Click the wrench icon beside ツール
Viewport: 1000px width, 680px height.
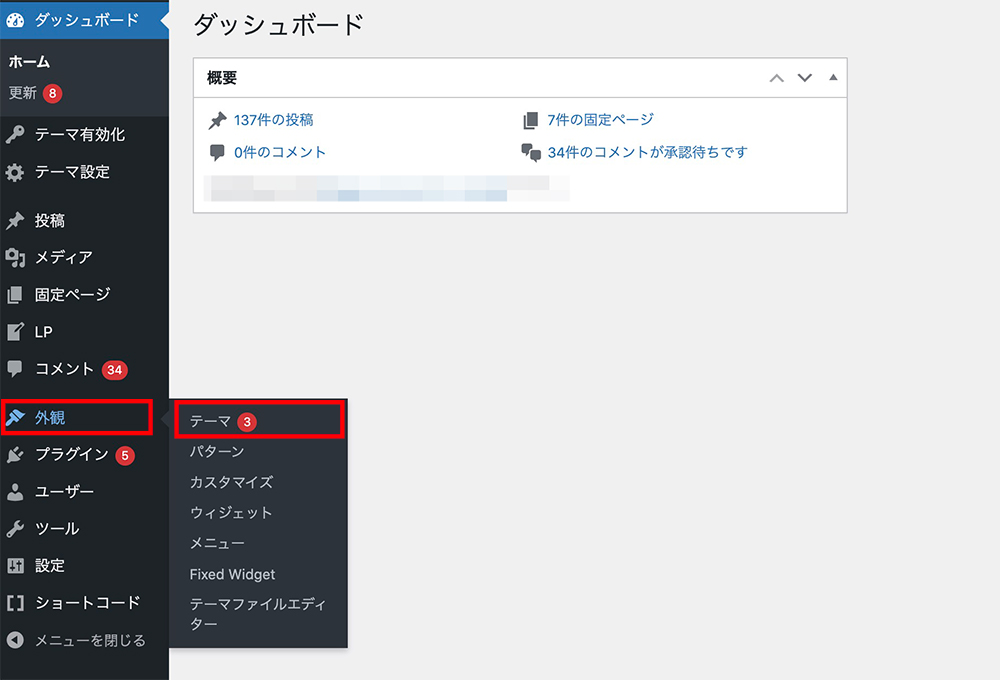[x=15, y=529]
